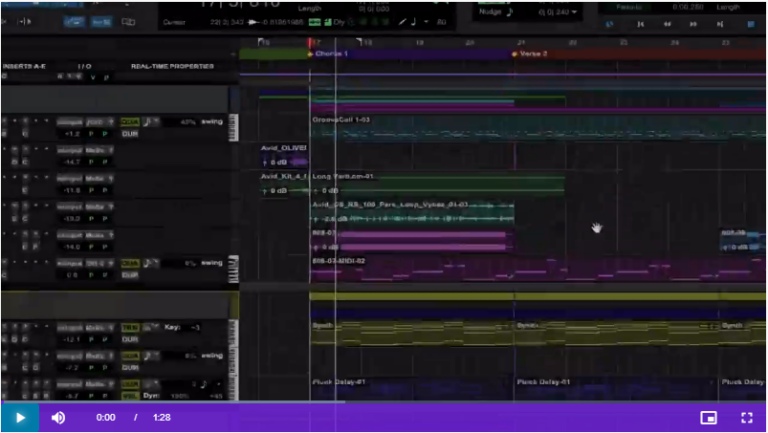Open picture-in-picture mode
Image resolution: width=768 pixels, height=433 pixels.
[708, 417]
